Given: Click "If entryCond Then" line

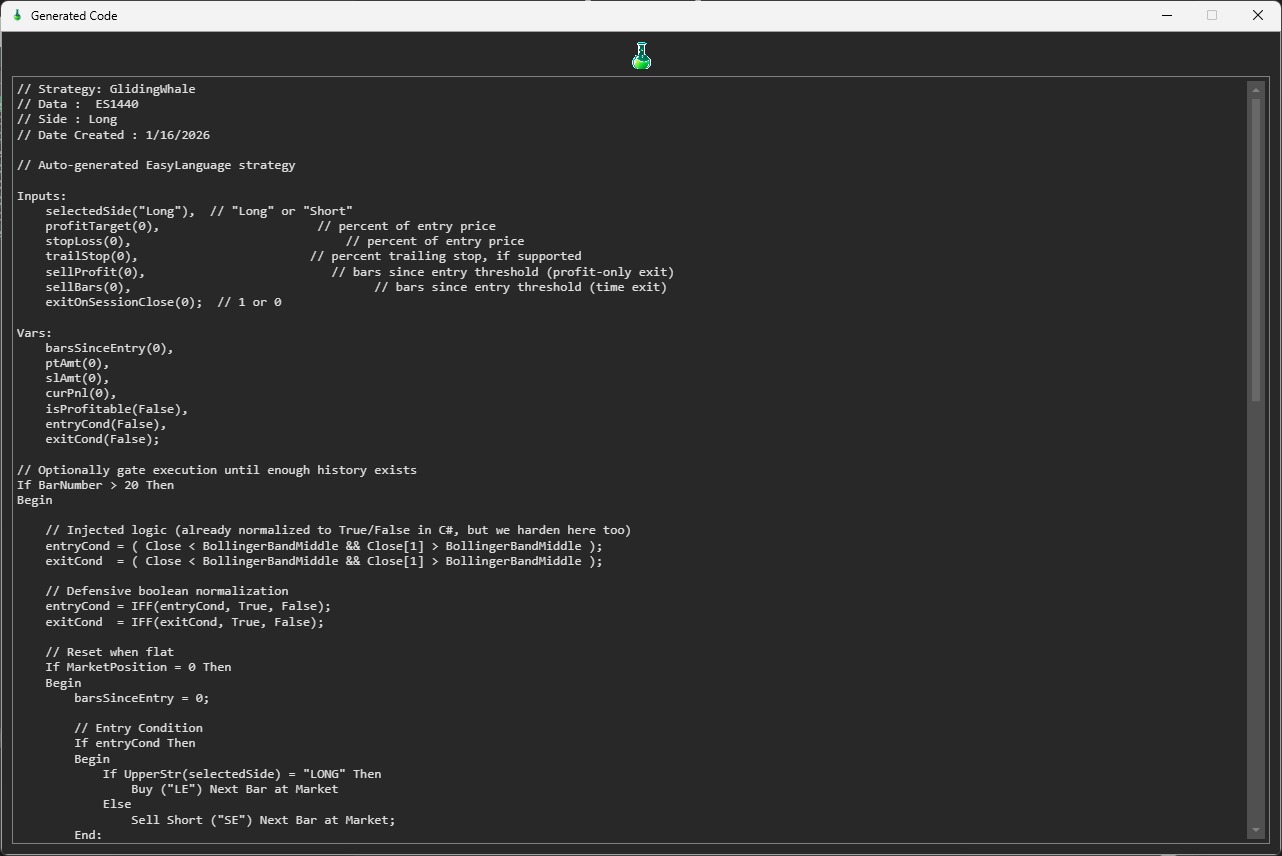Looking at the screenshot, I should pyautogui.click(x=135, y=743).
